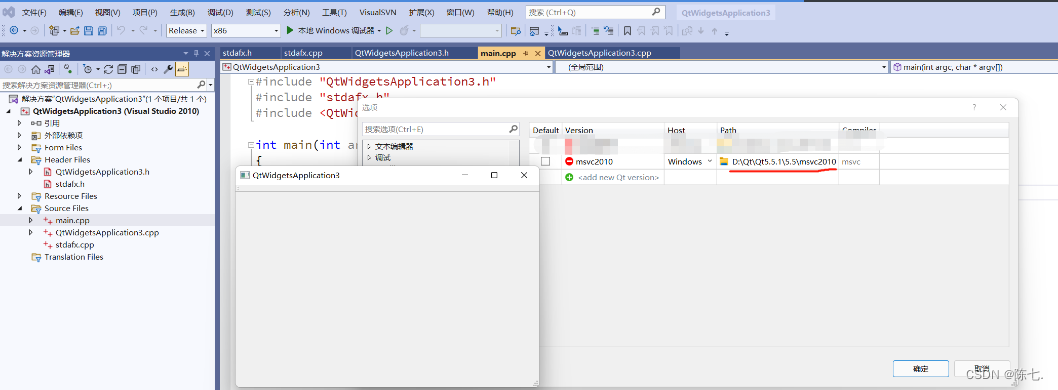Click the pending changes filter icon in Solution Explorer
Screen dimensions: 1058x390
(x=88, y=69)
